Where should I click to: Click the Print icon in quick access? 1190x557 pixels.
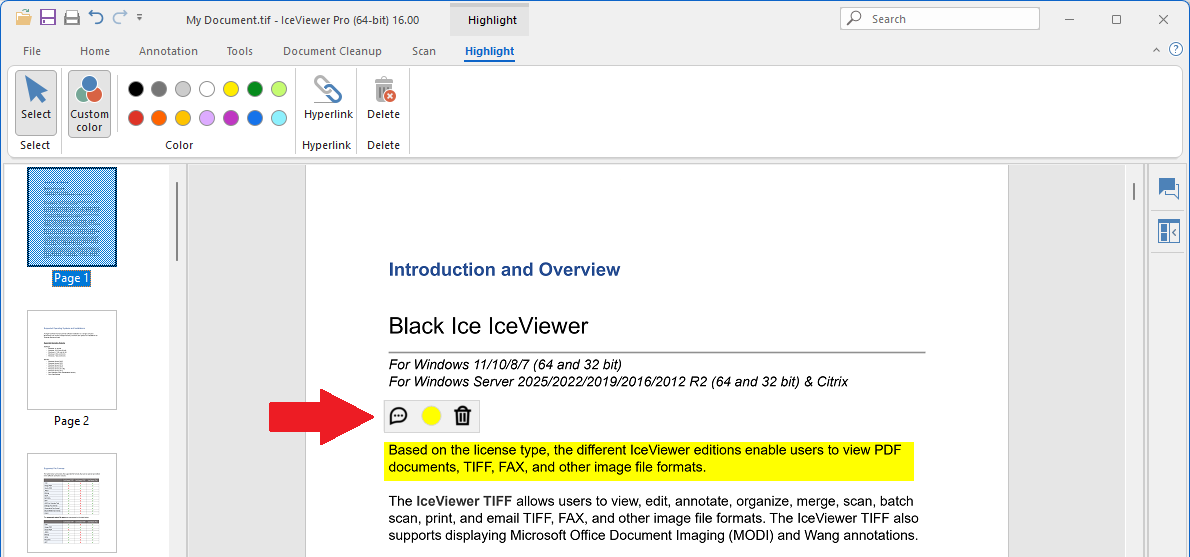pos(72,17)
